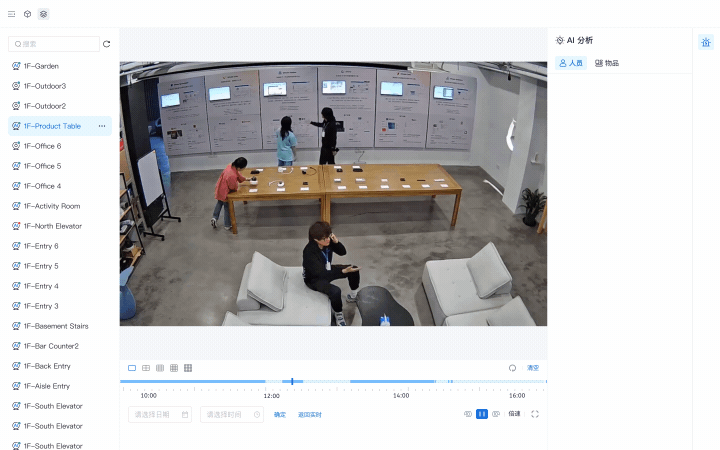The height and width of the screenshot is (450, 720).
Task: Click the 清空 (clear) link
Action: pyautogui.click(x=533, y=368)
